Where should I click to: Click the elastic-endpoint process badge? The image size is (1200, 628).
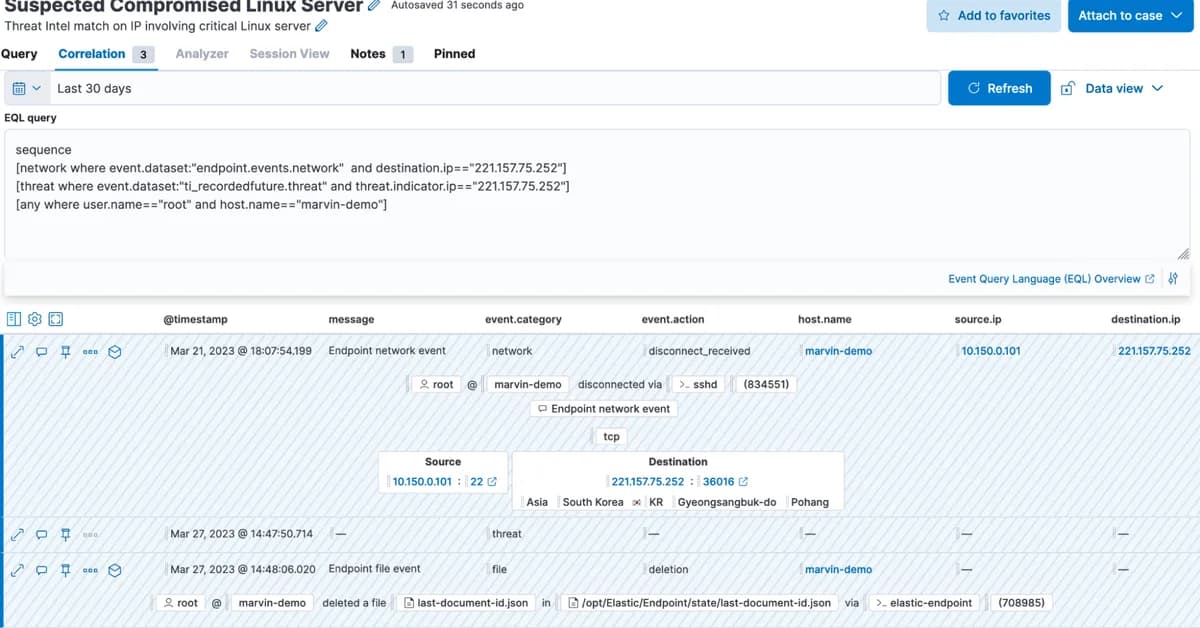(x=923, y=603)
